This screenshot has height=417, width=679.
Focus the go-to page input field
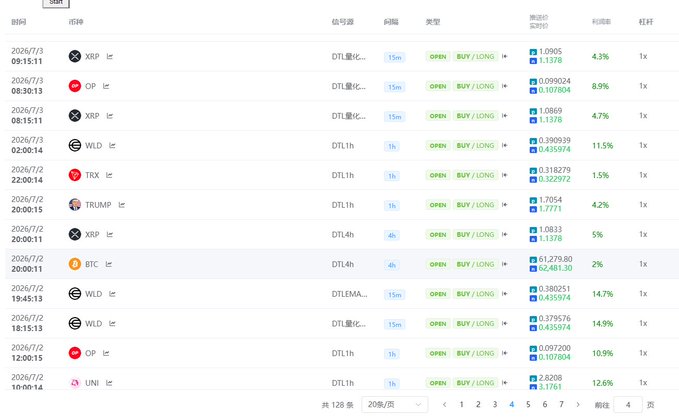pyautogui.click(x=627, y=405)
